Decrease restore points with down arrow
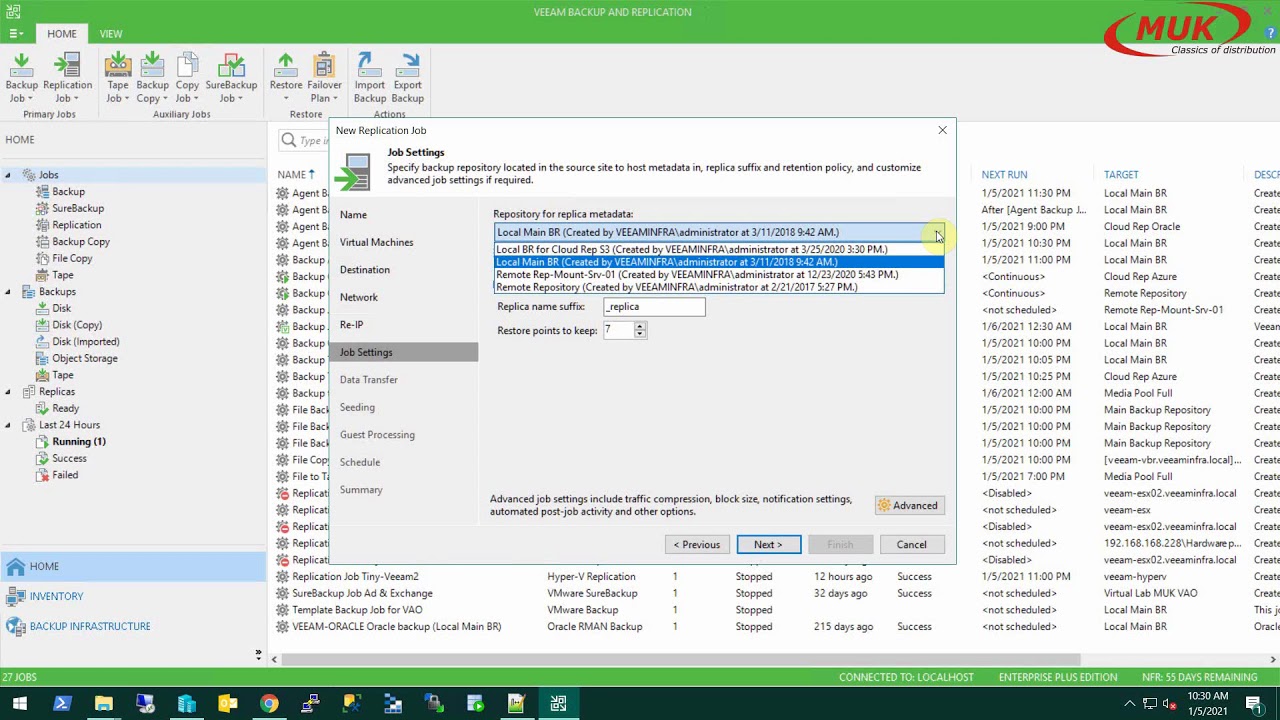Screen dimensions: 1280x720 [x=640, y=334]
